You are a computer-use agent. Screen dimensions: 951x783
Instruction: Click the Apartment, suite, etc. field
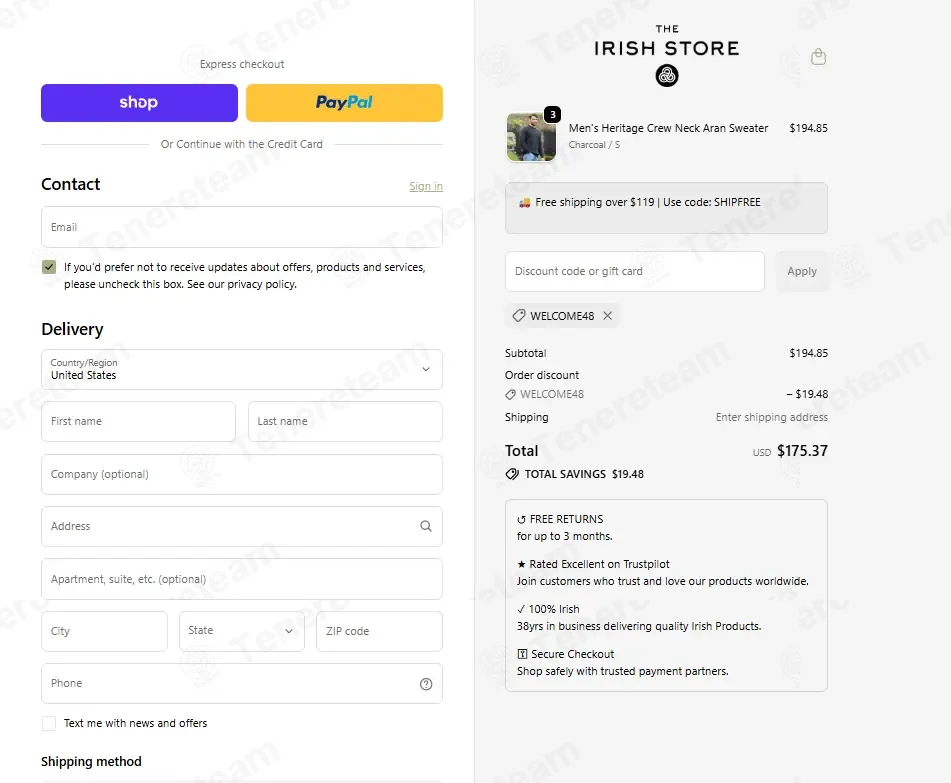(x=241, y=579)
